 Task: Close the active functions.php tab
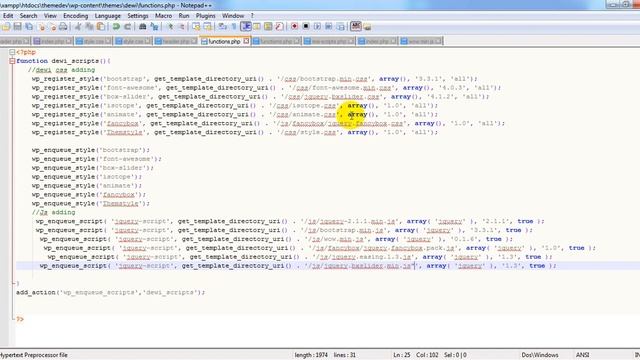[246, 41]
